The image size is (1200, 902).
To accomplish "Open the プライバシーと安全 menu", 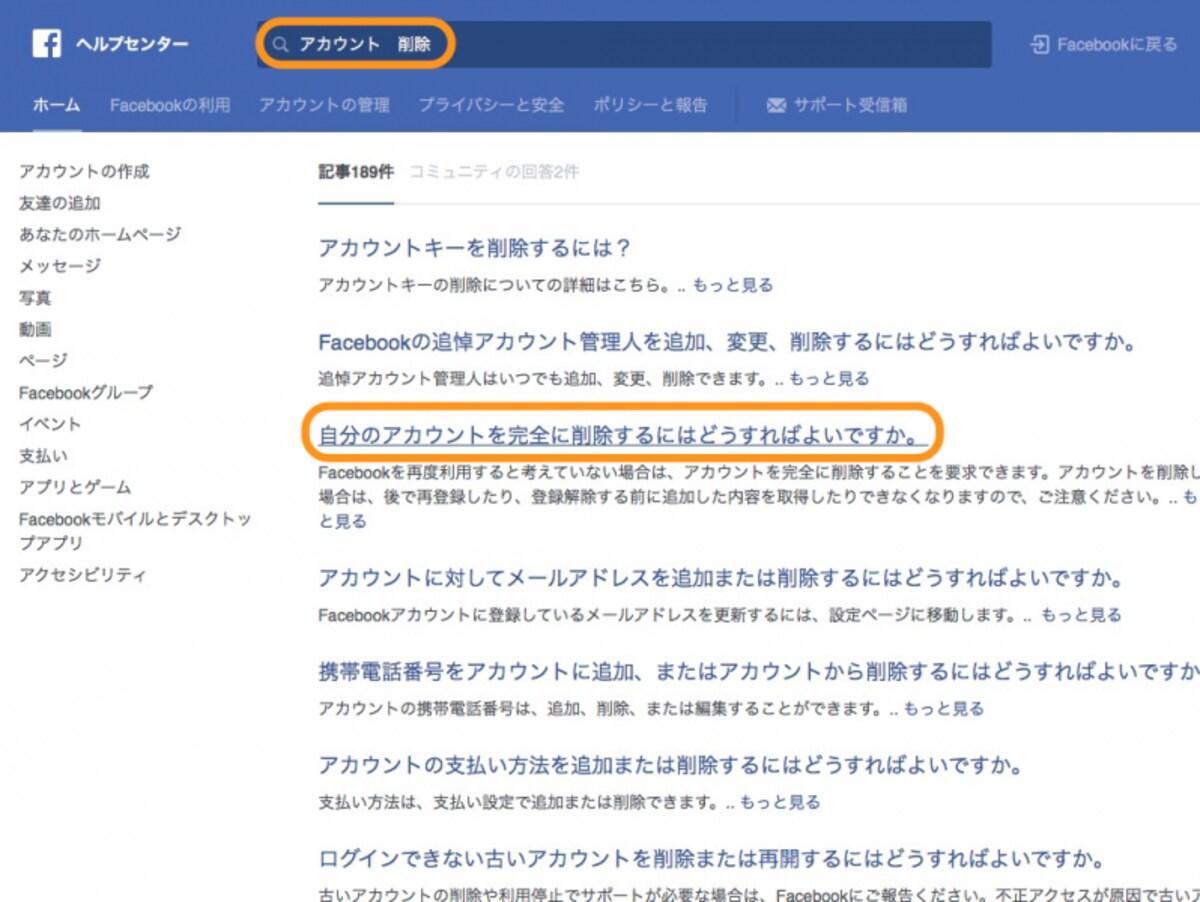I will click(x=491, y=105).
